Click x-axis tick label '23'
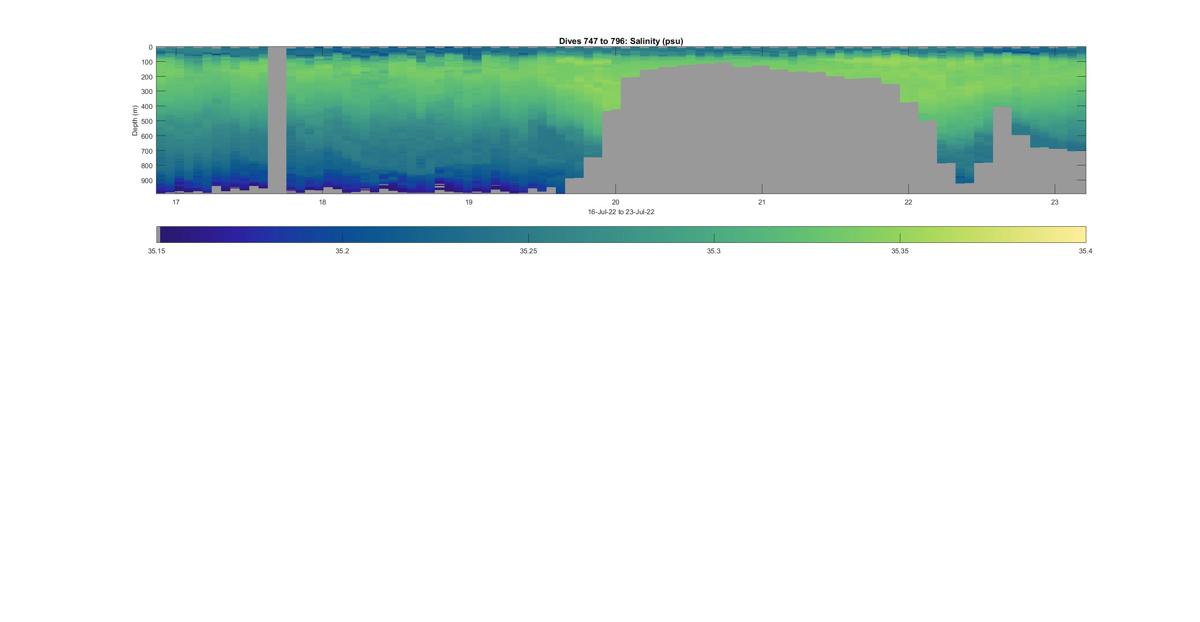 [1054, 202]
